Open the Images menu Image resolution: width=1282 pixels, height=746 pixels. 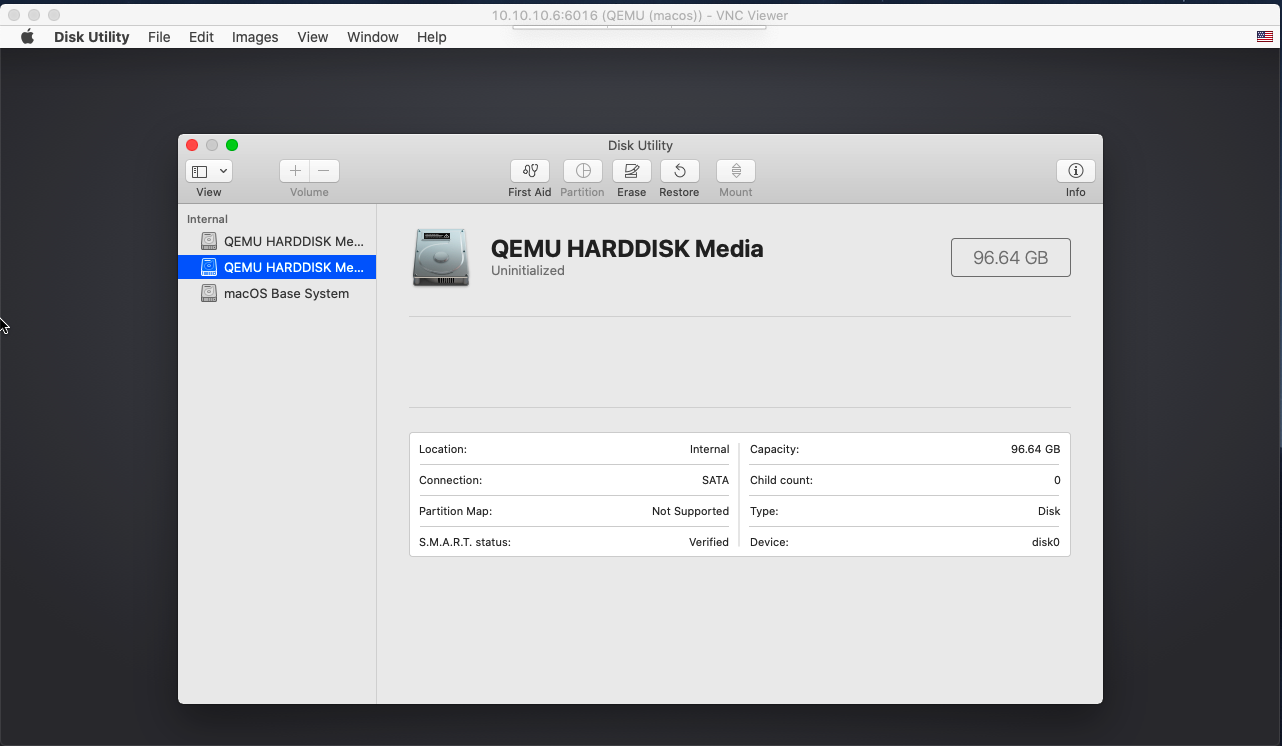pos(255,37)
